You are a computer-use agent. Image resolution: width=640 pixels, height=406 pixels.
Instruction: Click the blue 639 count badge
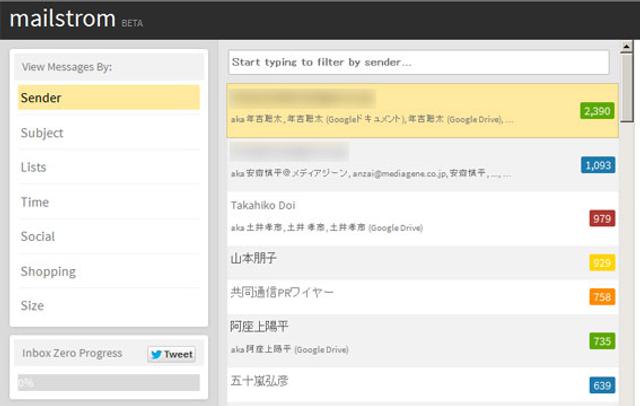(x=602, y=386)
